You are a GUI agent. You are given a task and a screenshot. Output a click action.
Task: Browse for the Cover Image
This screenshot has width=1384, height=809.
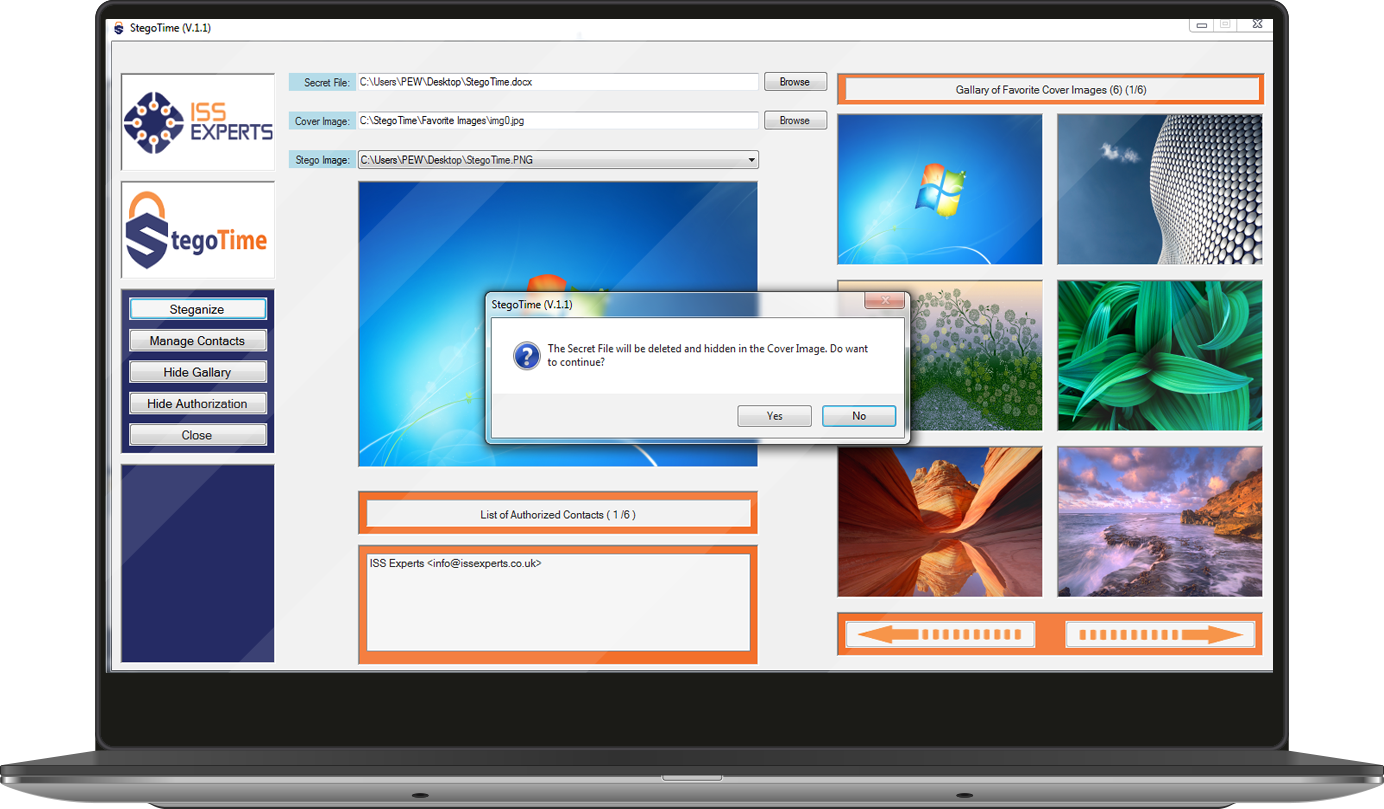pos(795,121)
